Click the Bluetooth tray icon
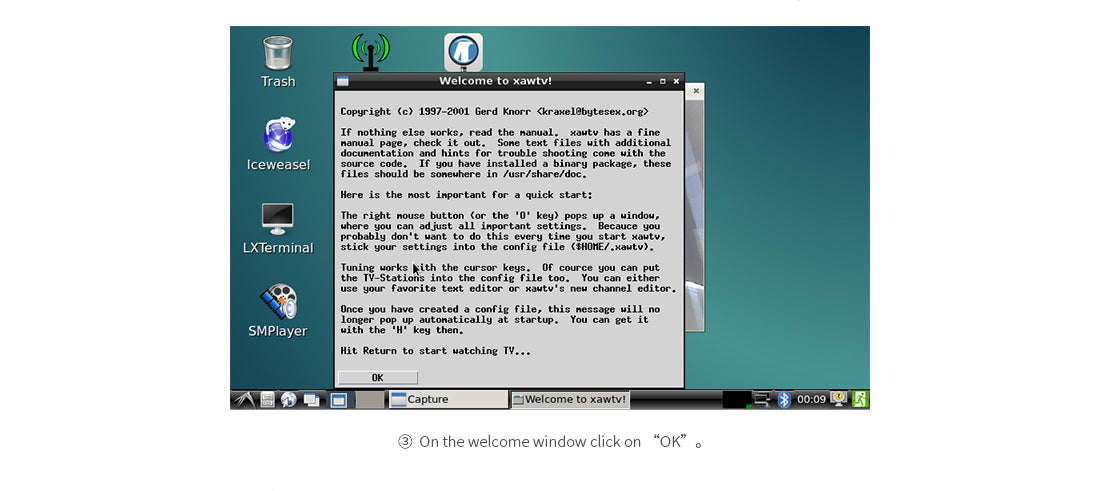 click(x=785, y=400)
